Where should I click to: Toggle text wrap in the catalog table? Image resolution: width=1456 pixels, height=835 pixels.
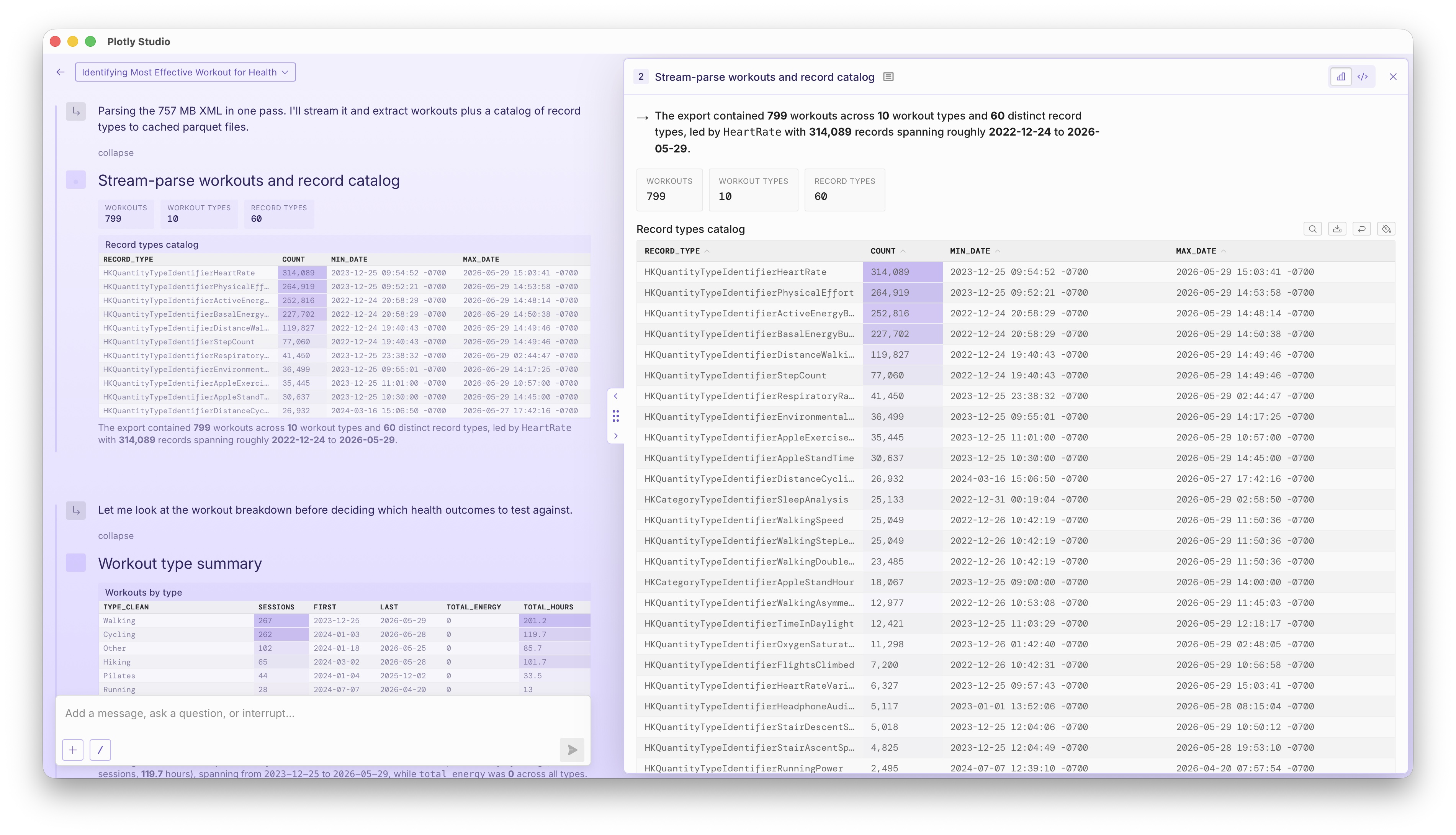click(x=1361, y=229)
